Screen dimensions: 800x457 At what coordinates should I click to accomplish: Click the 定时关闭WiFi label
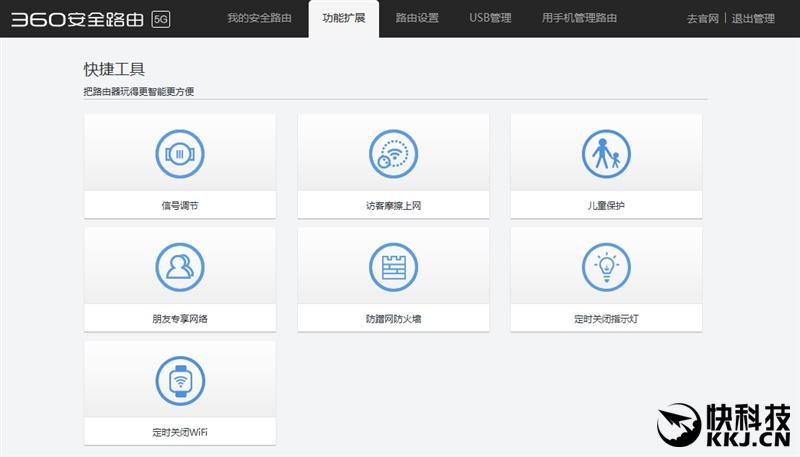tap(180, 432)
